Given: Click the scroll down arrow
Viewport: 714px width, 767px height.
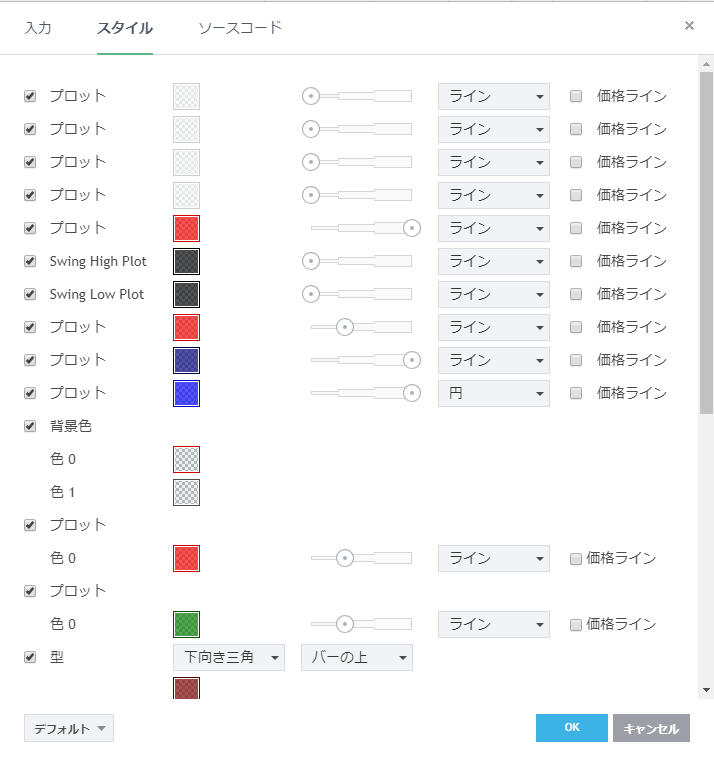Looking at the screenshot, I should click(x=706, y=690).
